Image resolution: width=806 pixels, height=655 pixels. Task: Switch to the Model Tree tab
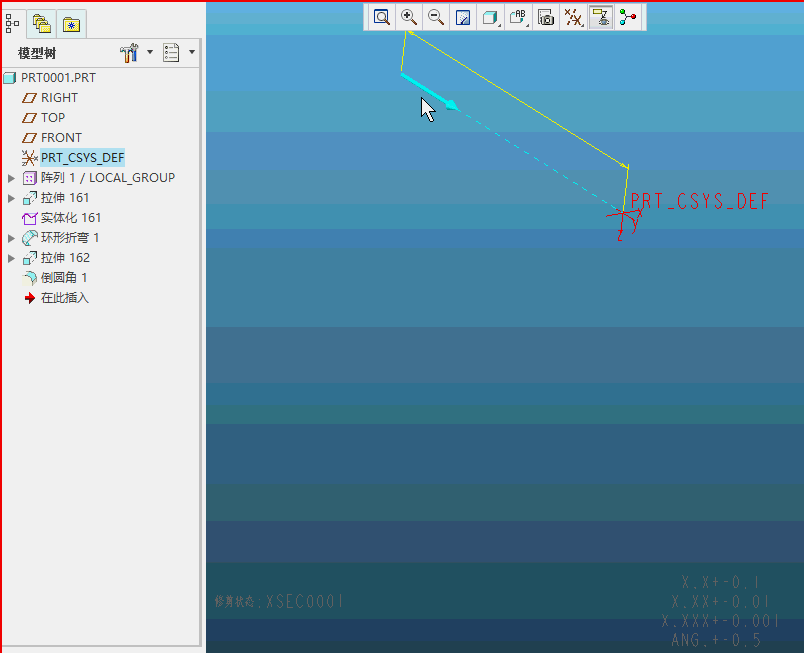12,23
